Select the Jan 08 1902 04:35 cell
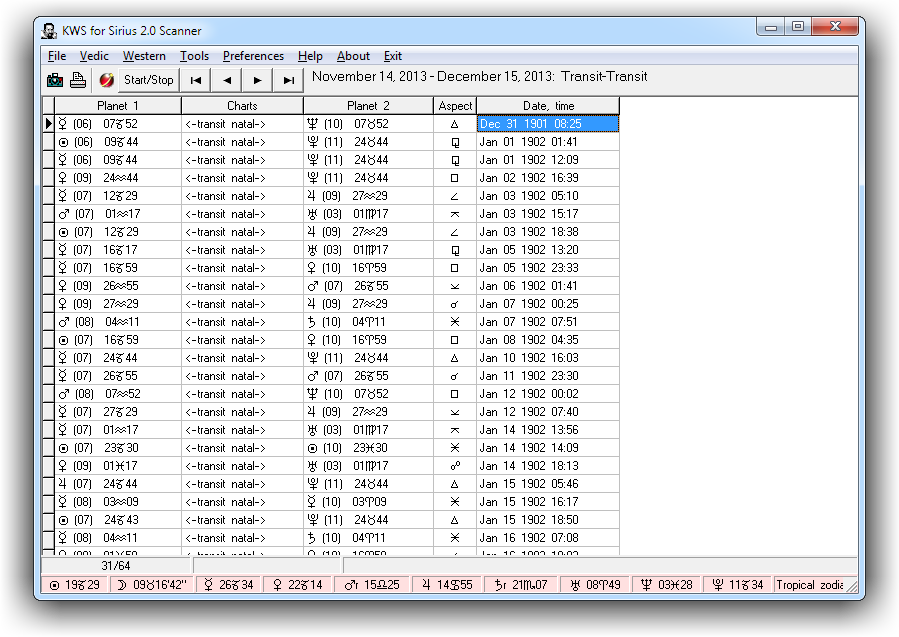 coord(548,340)
